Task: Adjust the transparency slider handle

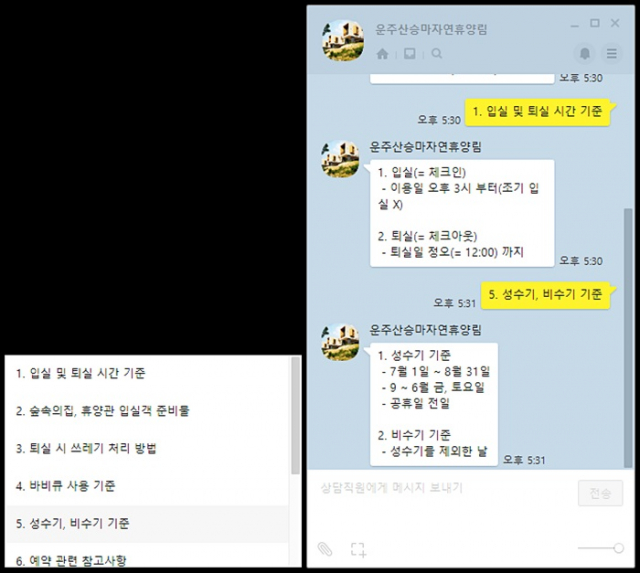Action: (618, 548)
